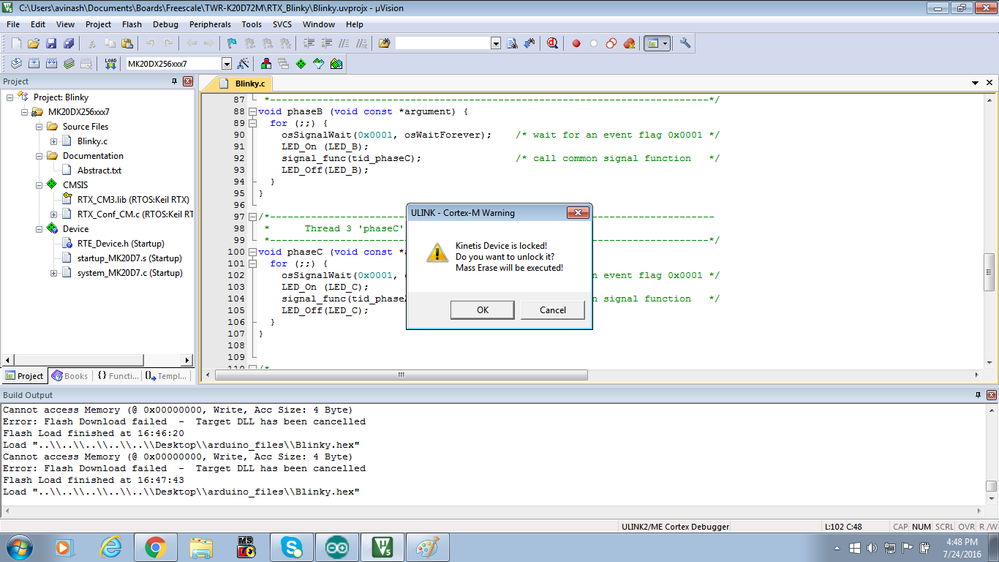Image resolution: width=999 pixels, height=562 pixels.
Task: Open the File menu
Action: pos(13,24)
